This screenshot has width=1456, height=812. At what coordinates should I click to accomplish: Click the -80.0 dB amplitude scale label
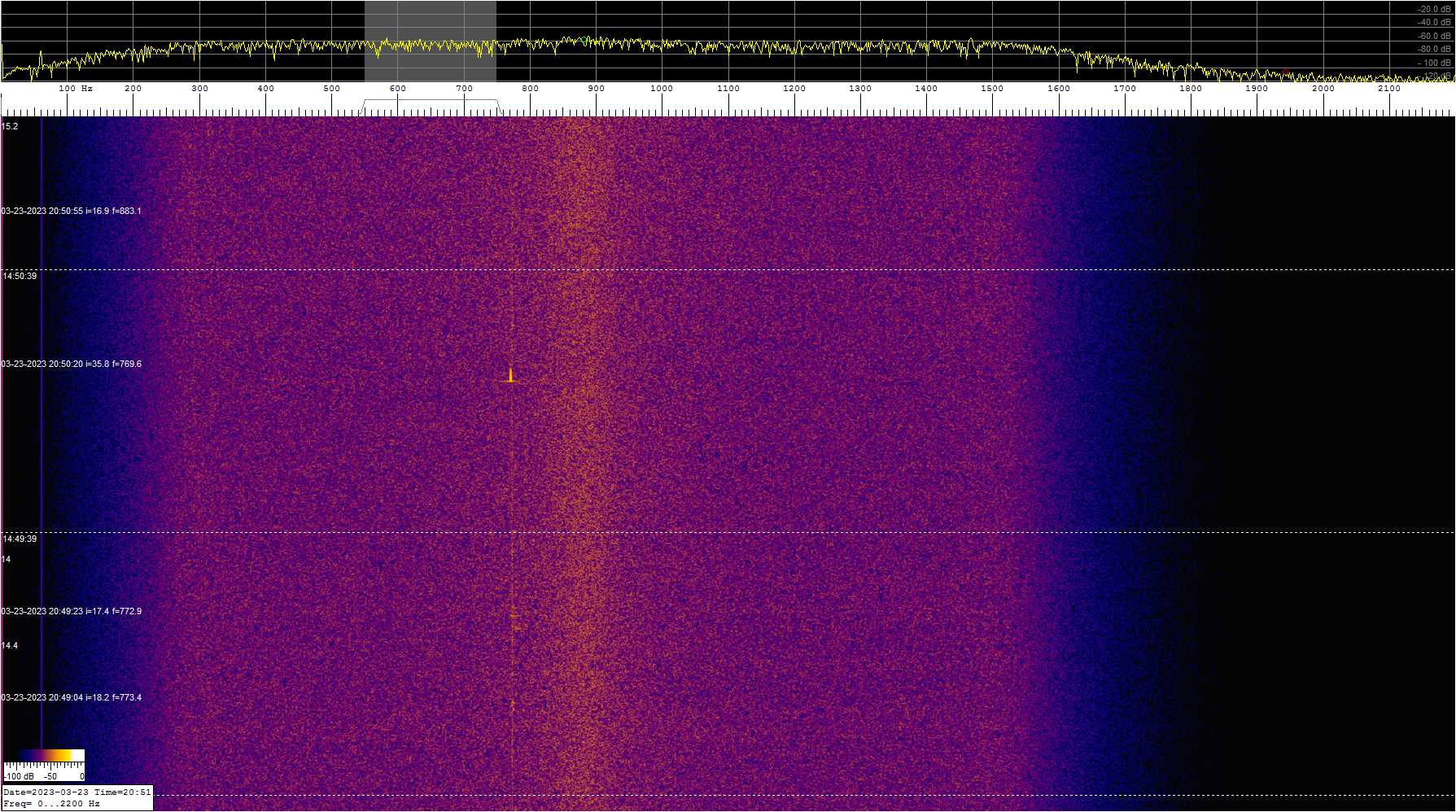click(1434, 50)
